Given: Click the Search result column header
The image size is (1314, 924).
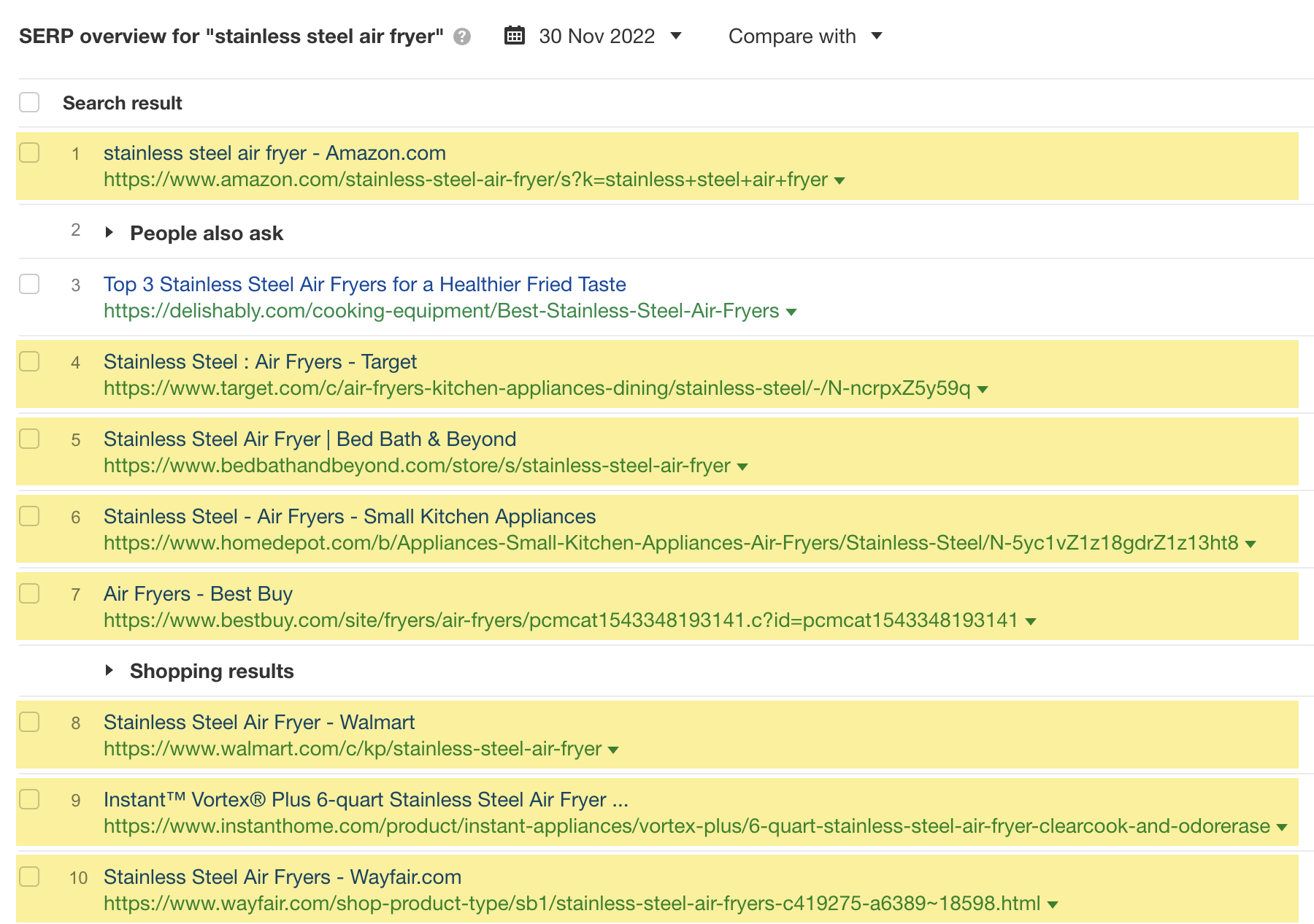Looking at the screenshot, I should [122, 103].
